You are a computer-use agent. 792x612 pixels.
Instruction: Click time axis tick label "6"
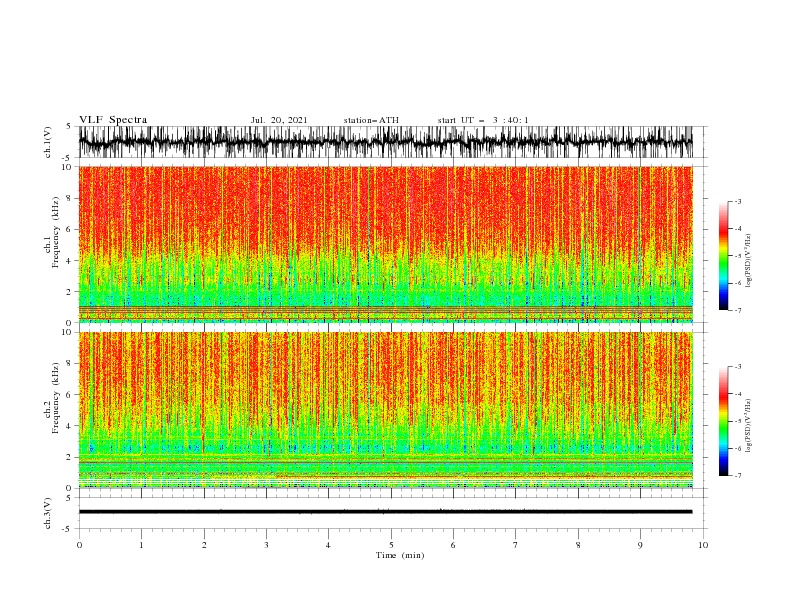point(453,545)
